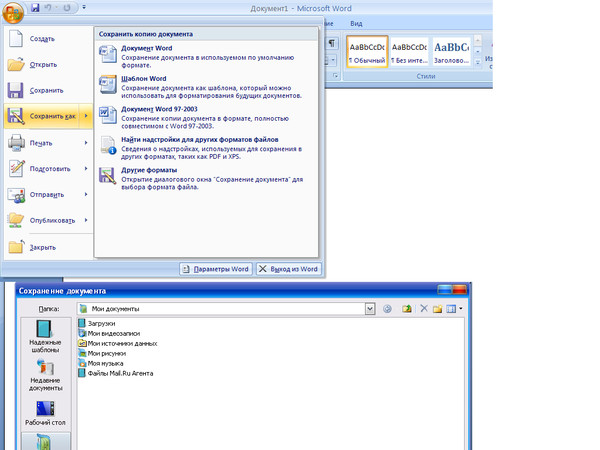600x450 pixels.
Task: Click the Выход из Word button
Action: click(x=288, y=269)
